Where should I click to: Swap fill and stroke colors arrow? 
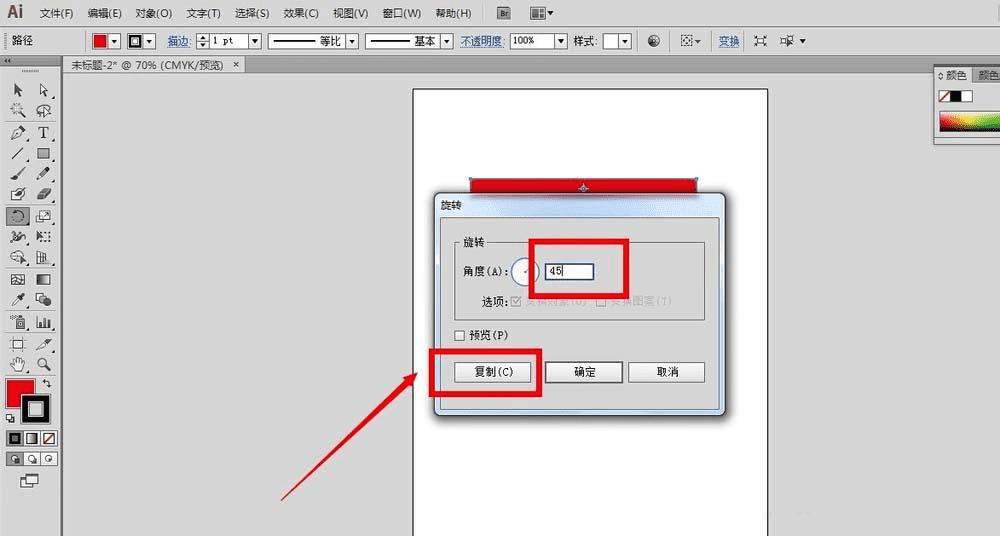(x=47, y=383)
